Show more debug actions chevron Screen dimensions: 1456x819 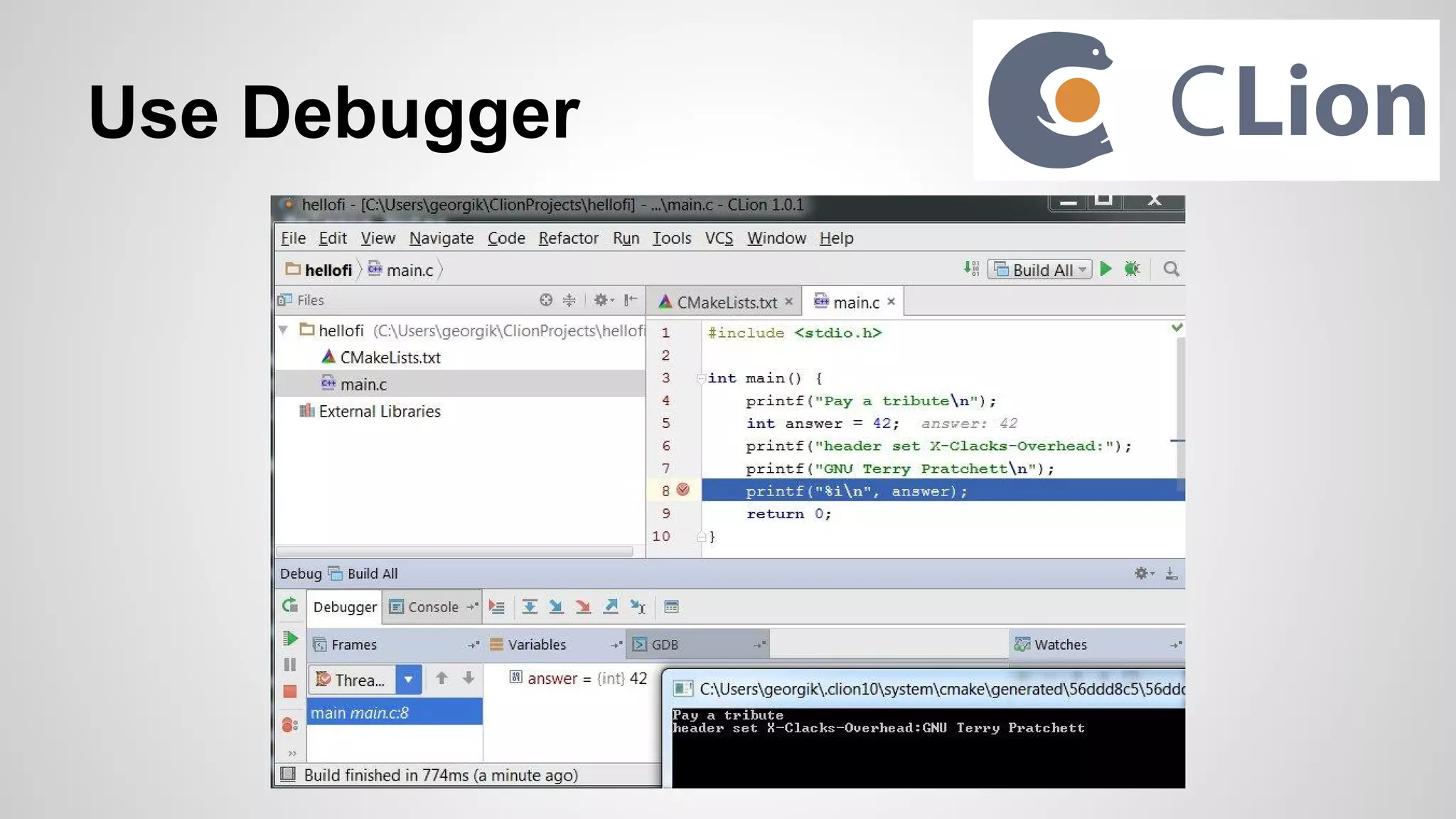[292, 753]
